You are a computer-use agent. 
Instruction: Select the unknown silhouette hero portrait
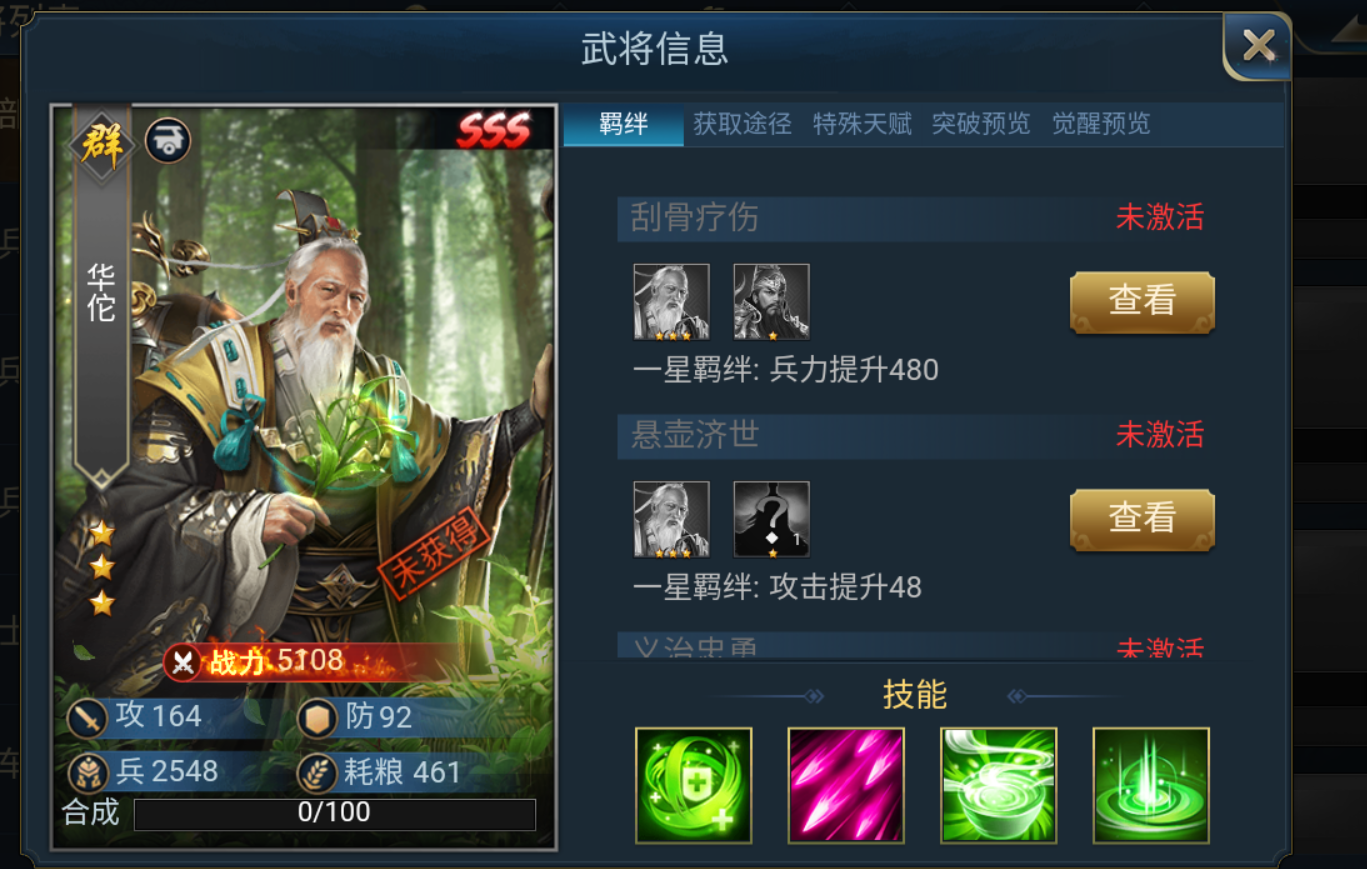pyautogui.click(x=772, y=519)
